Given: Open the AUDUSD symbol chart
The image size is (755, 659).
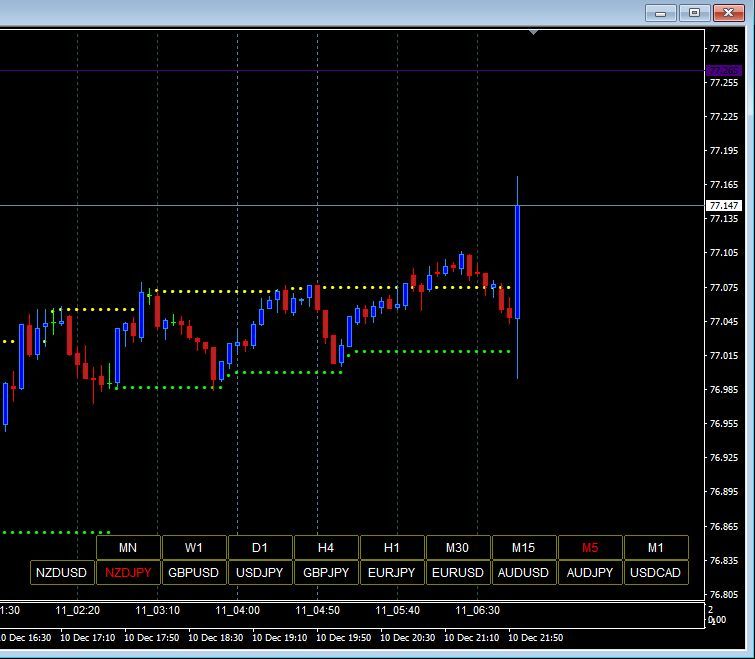Looking at the screenshot, I should tap(524, 572).
